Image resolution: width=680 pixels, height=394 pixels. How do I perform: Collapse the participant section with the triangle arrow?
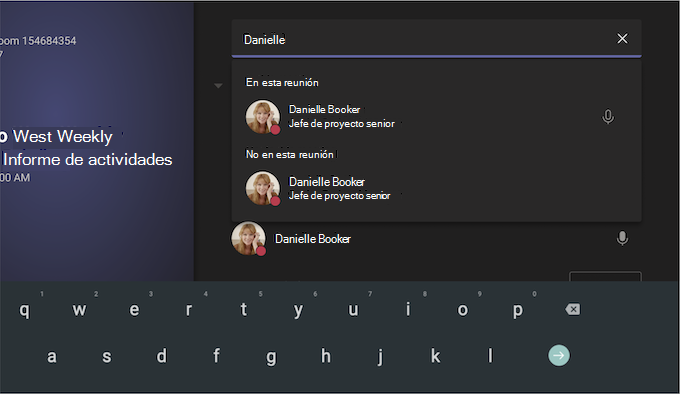[x=218, y=86]
